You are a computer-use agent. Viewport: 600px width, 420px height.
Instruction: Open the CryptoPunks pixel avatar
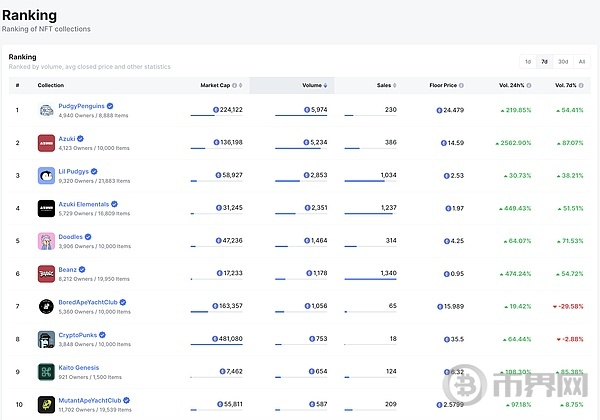pyautogui.click(x=46, y=339)
